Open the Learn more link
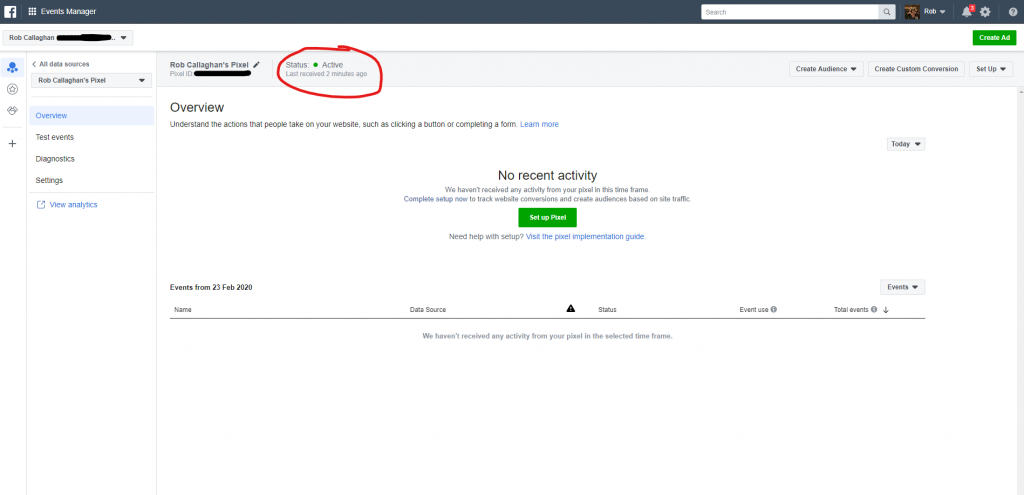The image size is (1024, 495). [x=539, y=124]
